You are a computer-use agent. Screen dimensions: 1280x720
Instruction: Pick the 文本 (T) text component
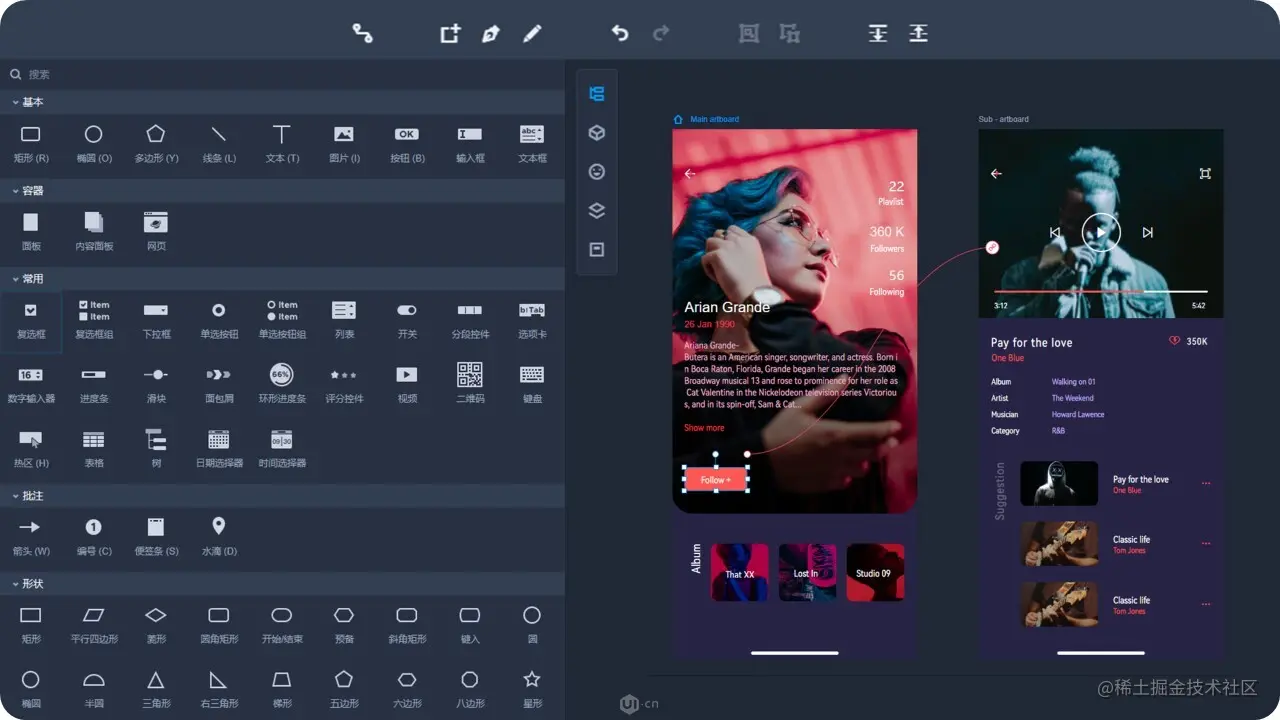point(282,142)
